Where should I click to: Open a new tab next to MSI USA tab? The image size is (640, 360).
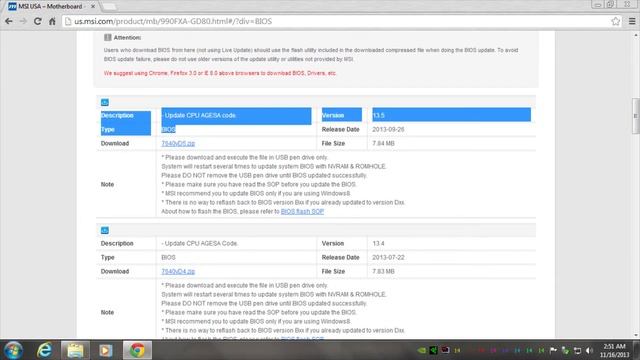(109, 7)
